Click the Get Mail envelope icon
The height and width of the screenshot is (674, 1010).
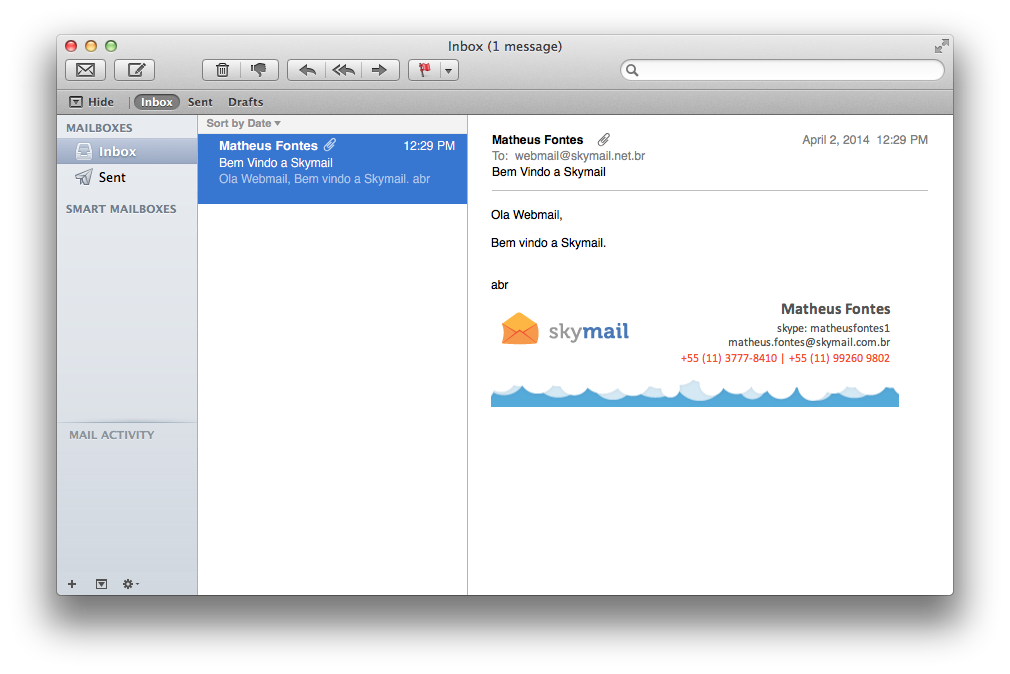pos(85,70)
